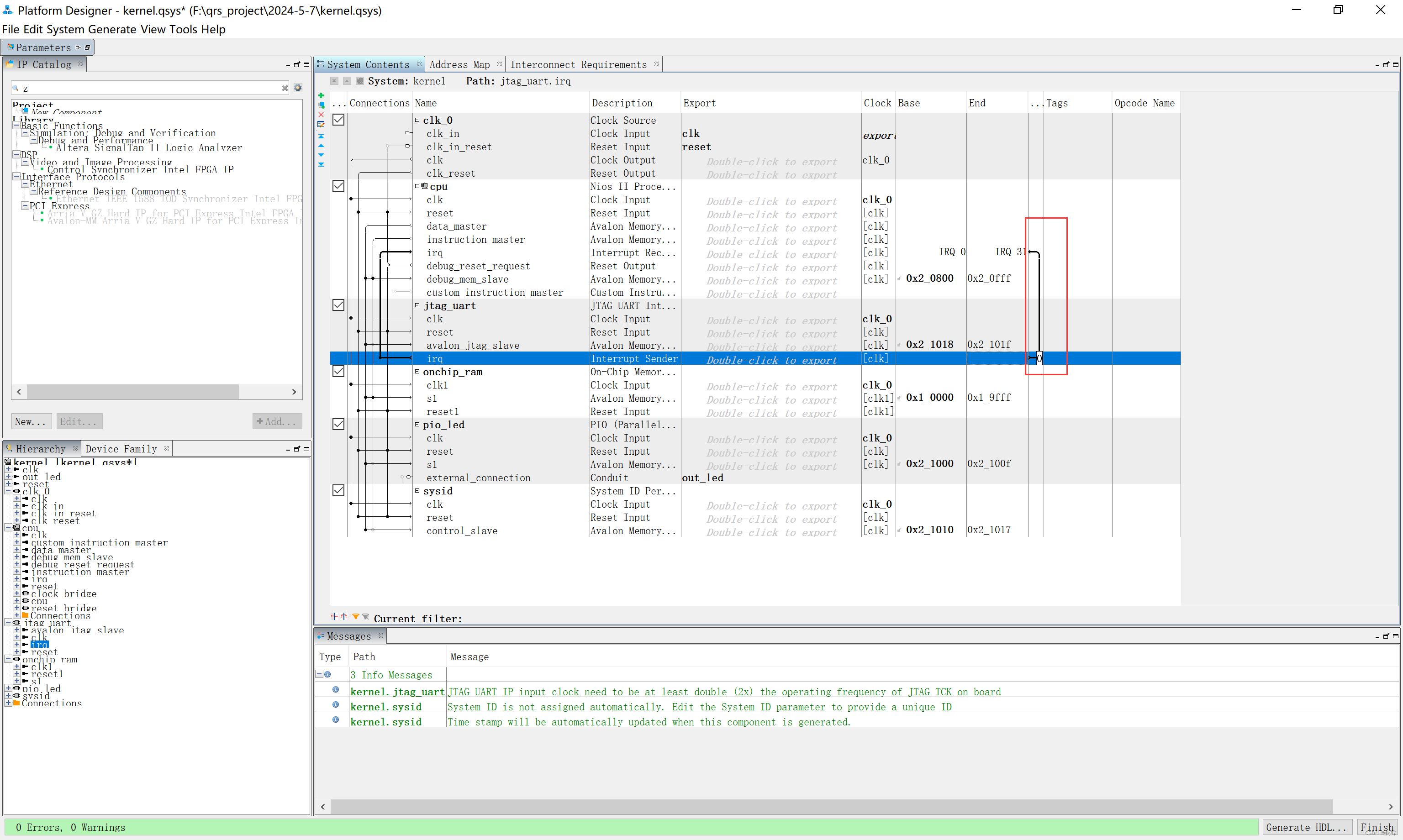Click the info icon for jtag_uart message

(336, 690)
